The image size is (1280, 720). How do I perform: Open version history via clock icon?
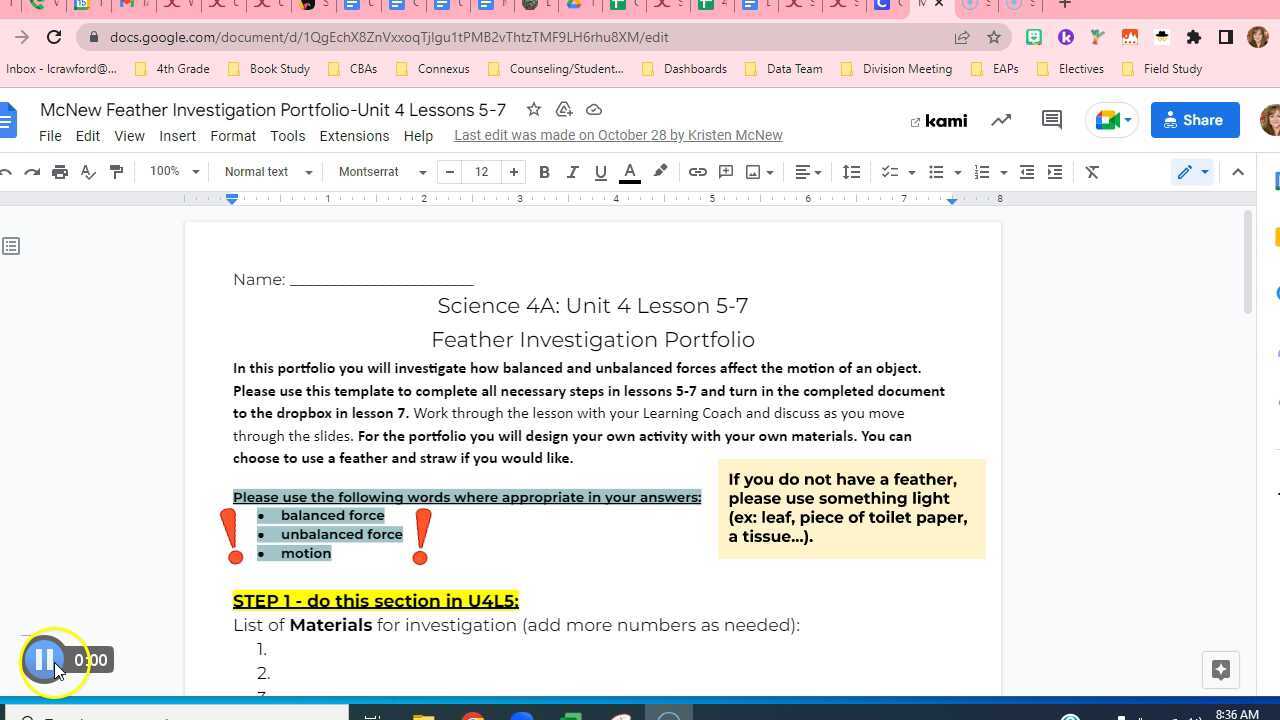(x=1001, y=119)
